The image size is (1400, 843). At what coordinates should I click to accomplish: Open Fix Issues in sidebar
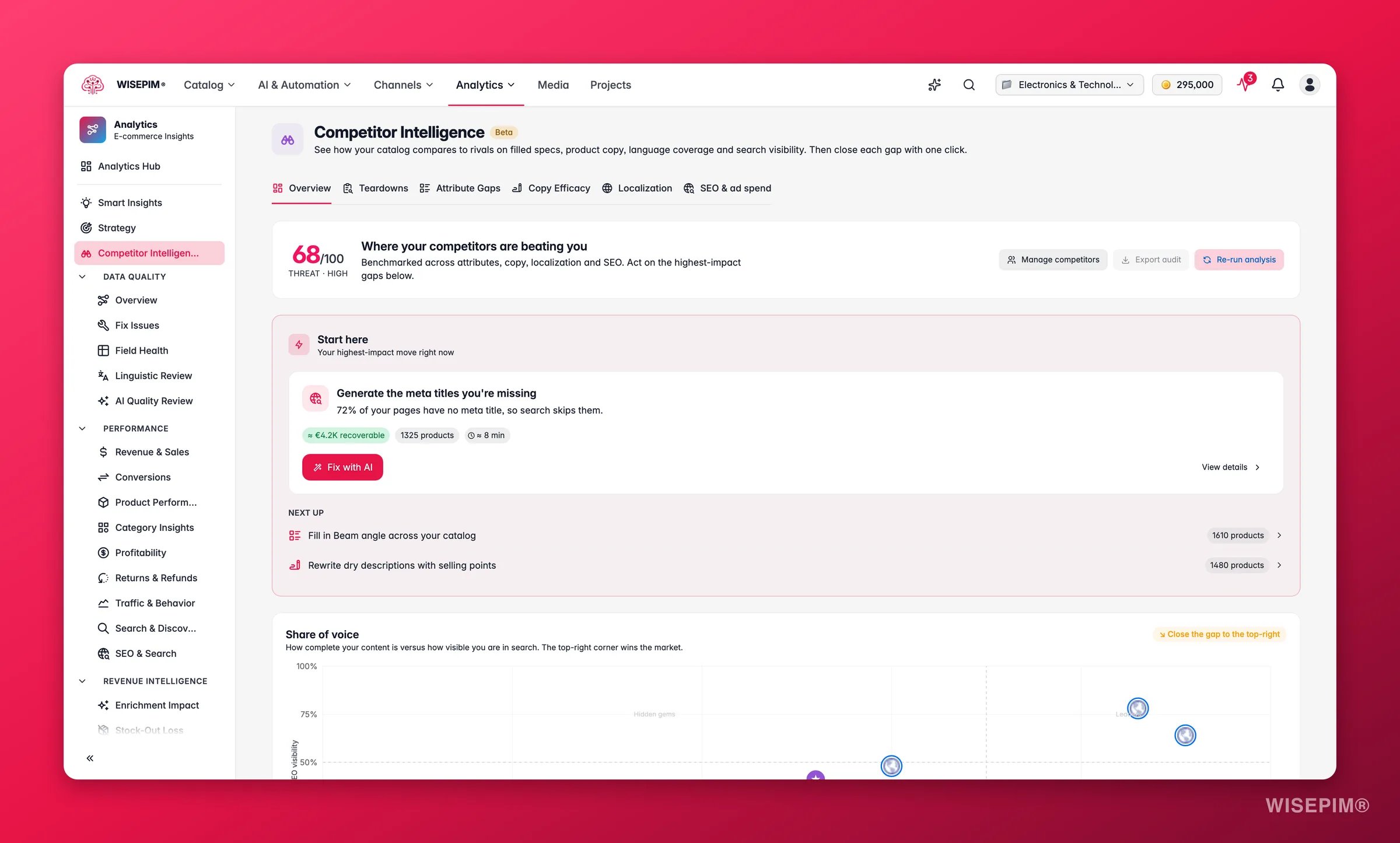pos(157,325)
